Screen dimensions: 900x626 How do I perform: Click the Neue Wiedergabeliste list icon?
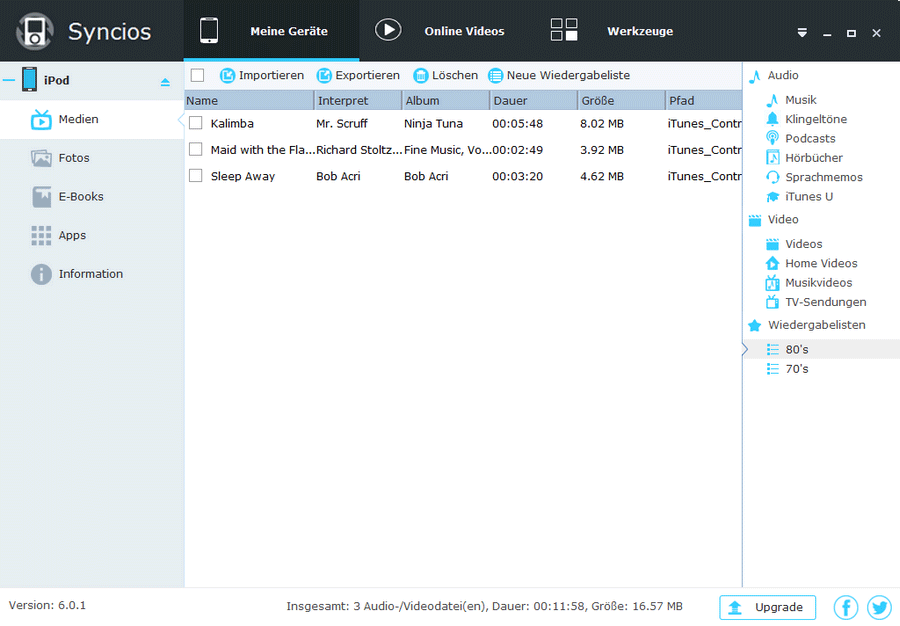pyautogui.click(x=495, y=76)
